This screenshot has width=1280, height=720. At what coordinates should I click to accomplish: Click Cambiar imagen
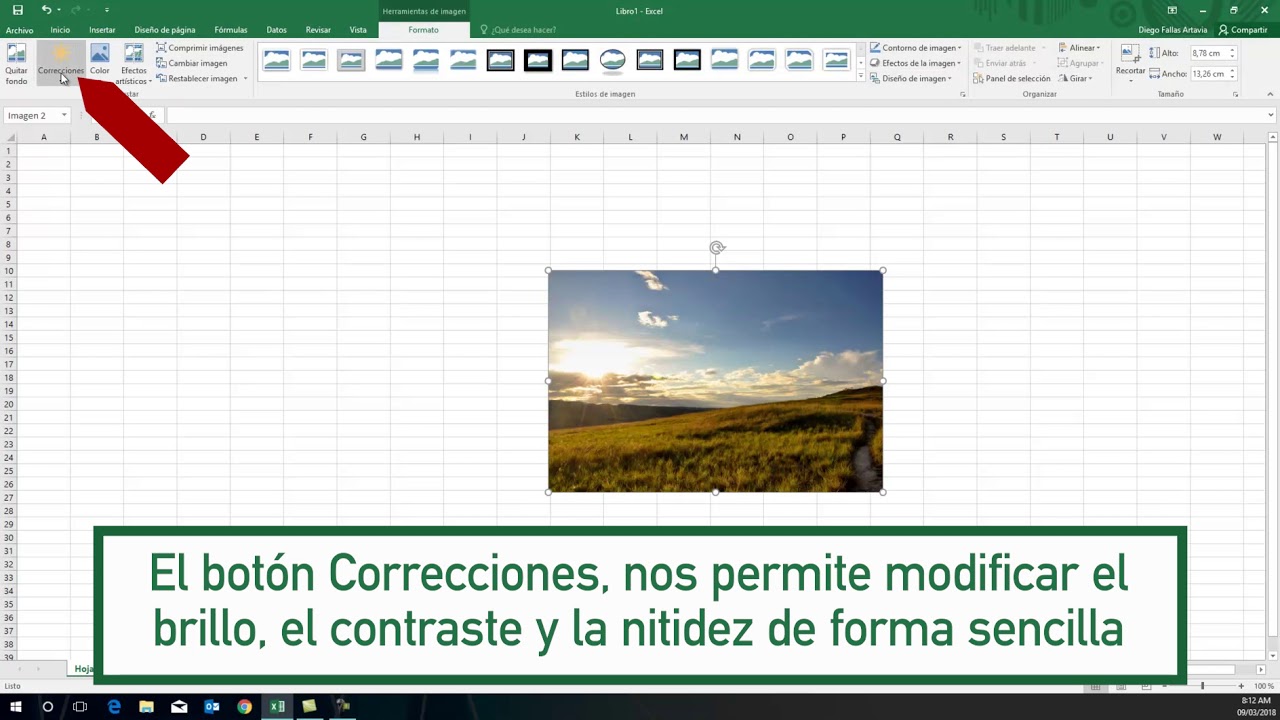coord(191,63)
